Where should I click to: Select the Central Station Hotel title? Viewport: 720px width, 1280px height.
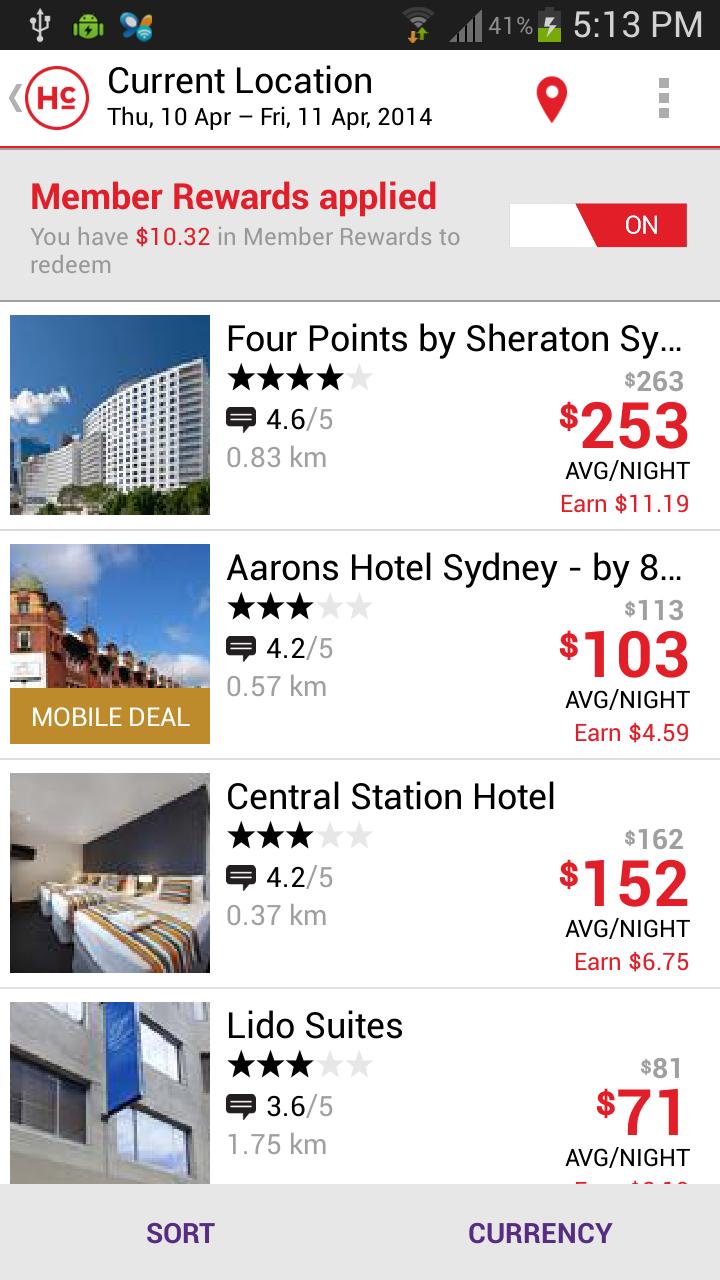390,797
